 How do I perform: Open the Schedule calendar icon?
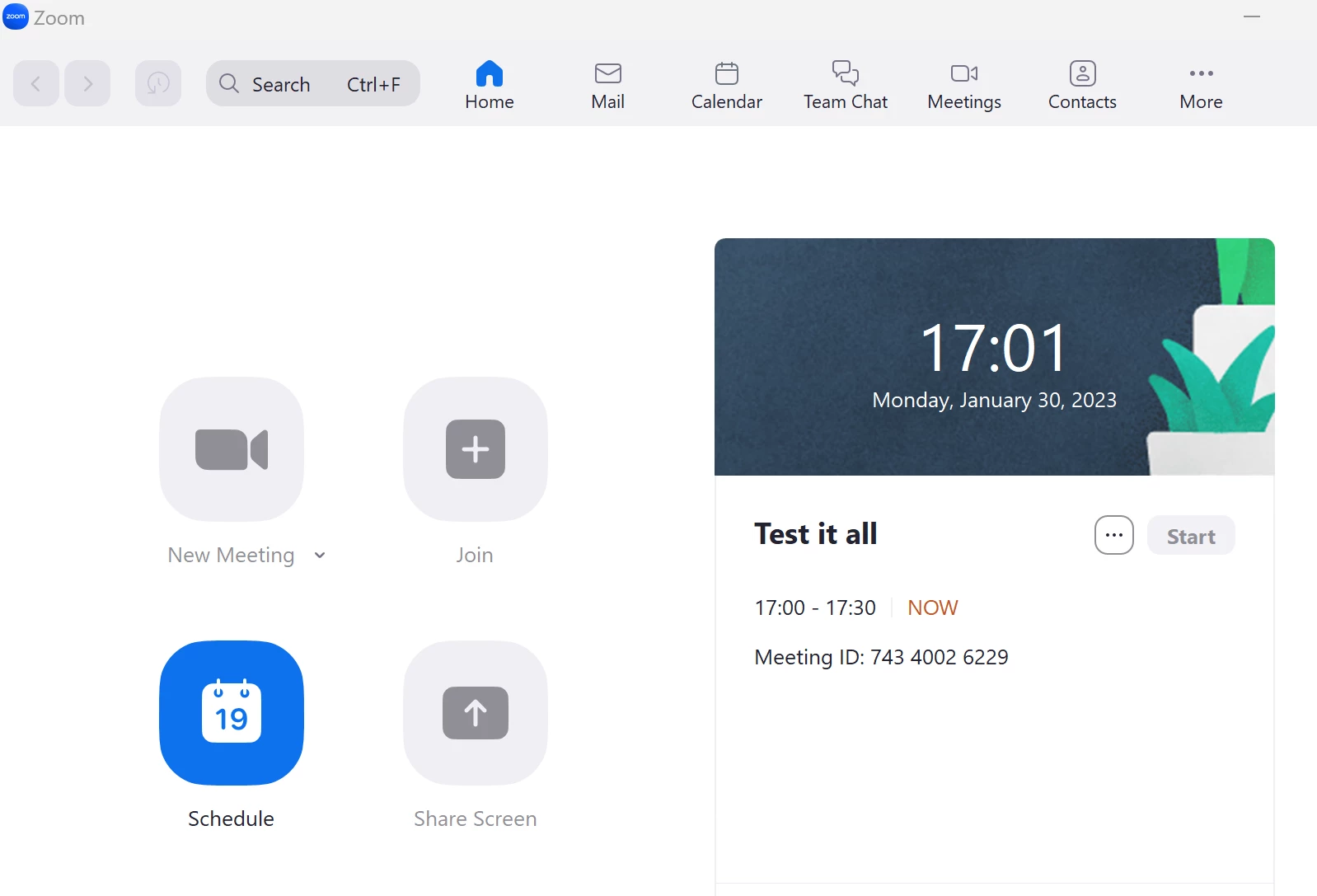click(232, 713)
